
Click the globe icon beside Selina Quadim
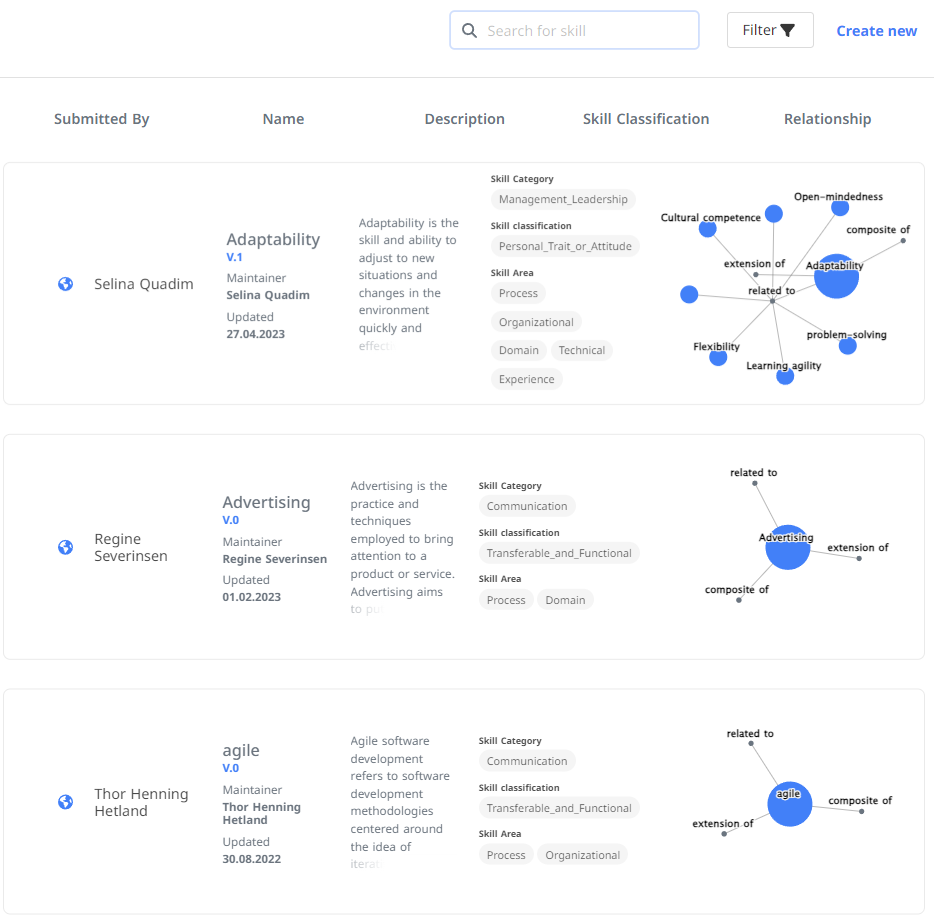pos(65,284)
